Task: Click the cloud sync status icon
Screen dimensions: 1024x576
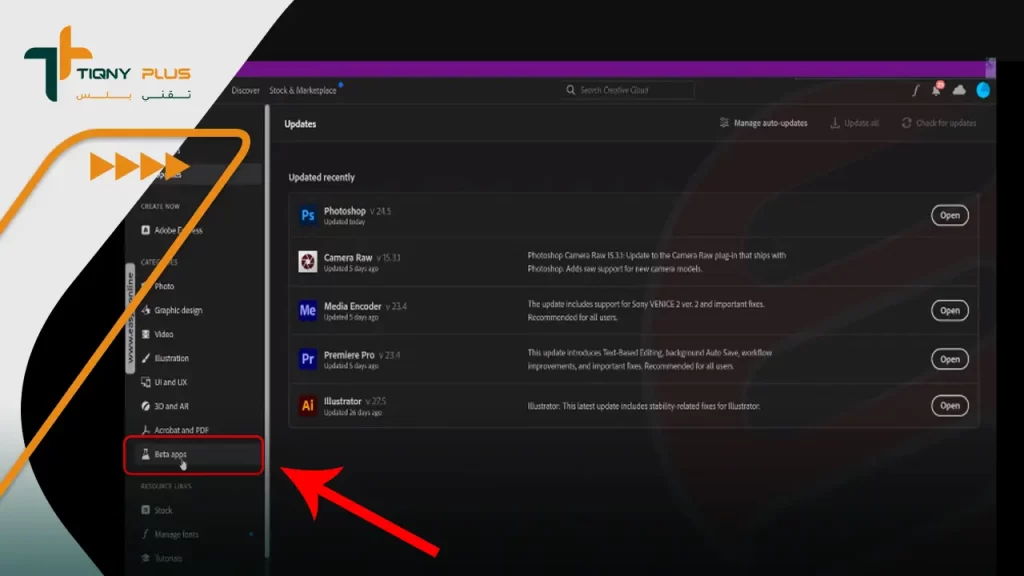Action: pyautogui.click(x=960, y=90)
